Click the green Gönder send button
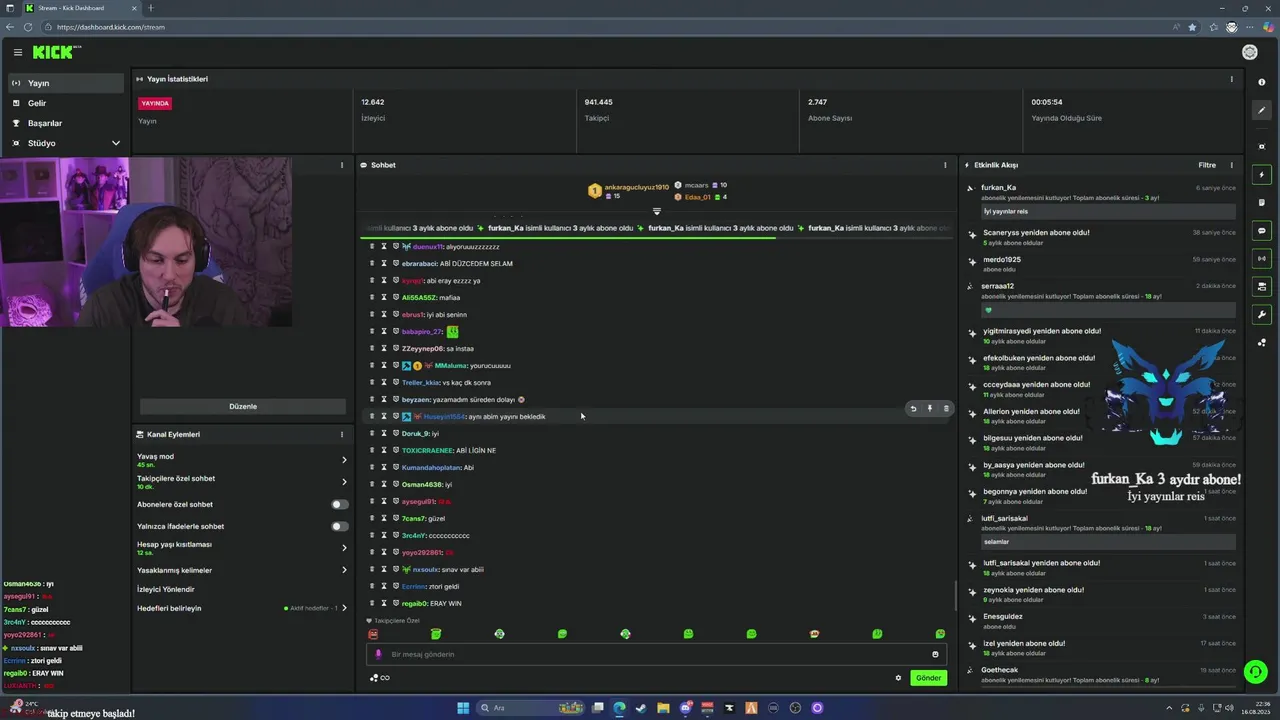The width and height of the screenshot is (1280, 720). pyautogui.click(x=928, y=678)
